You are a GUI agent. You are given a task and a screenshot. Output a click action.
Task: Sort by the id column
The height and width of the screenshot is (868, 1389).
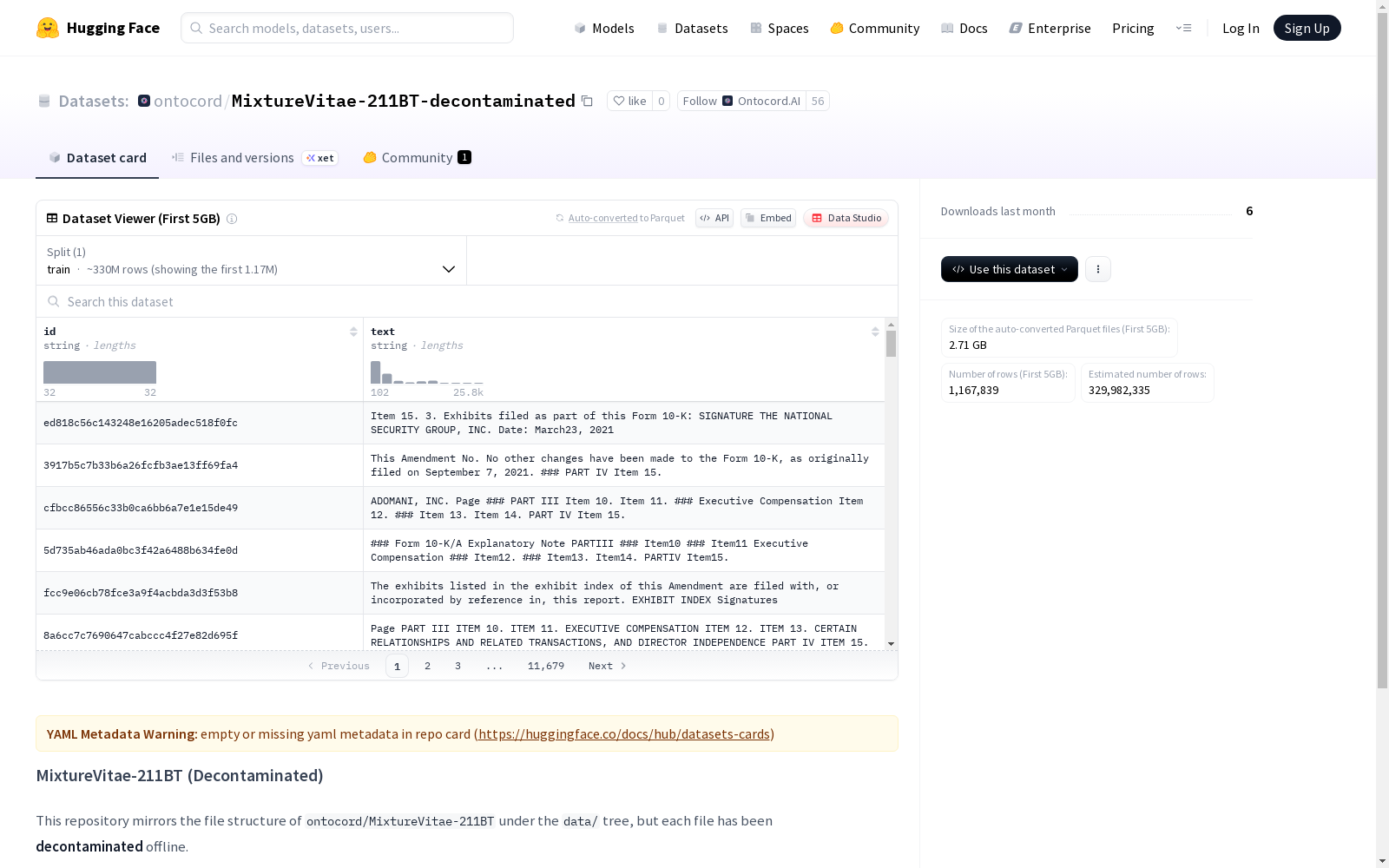coord(353,332)
